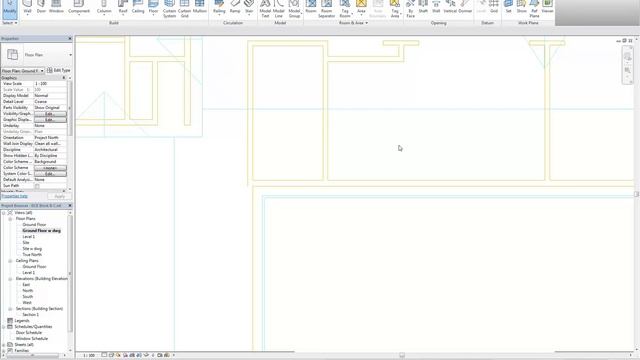Activate the Ceiling tool
Viewport: 640px width, 360px height.
point(138,7)
